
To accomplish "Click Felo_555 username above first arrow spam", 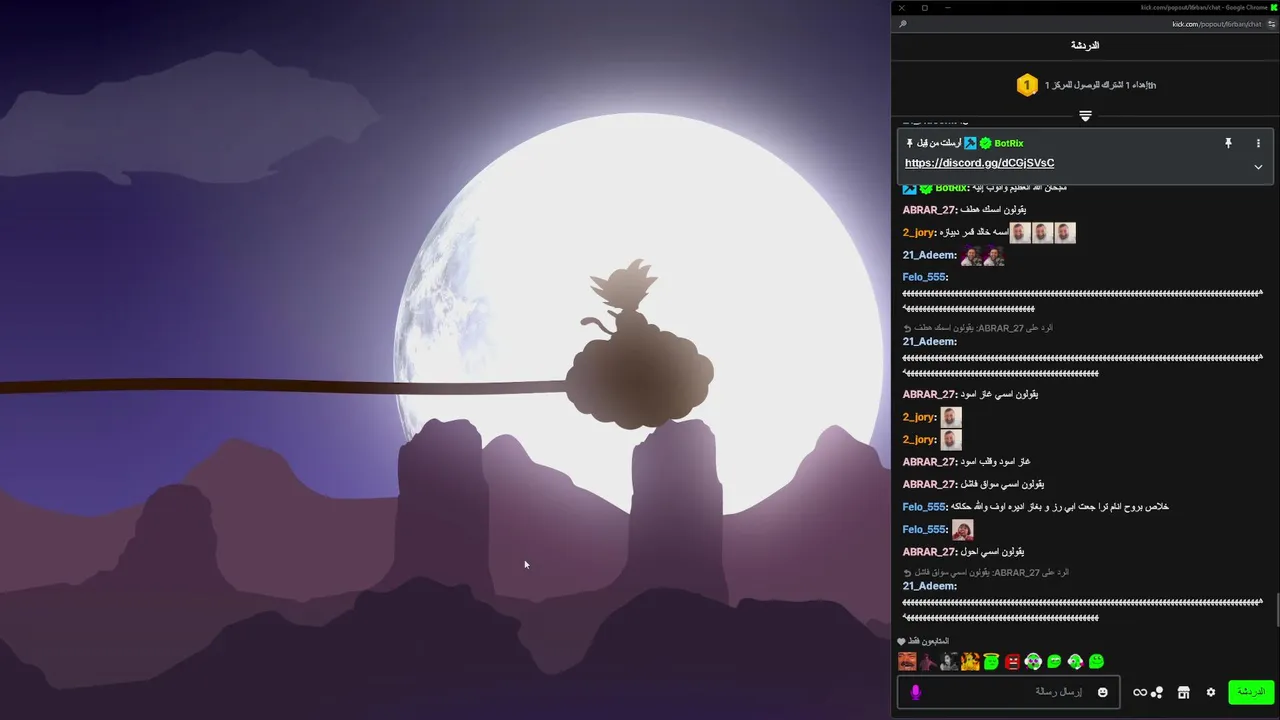I will coord(924,277).
